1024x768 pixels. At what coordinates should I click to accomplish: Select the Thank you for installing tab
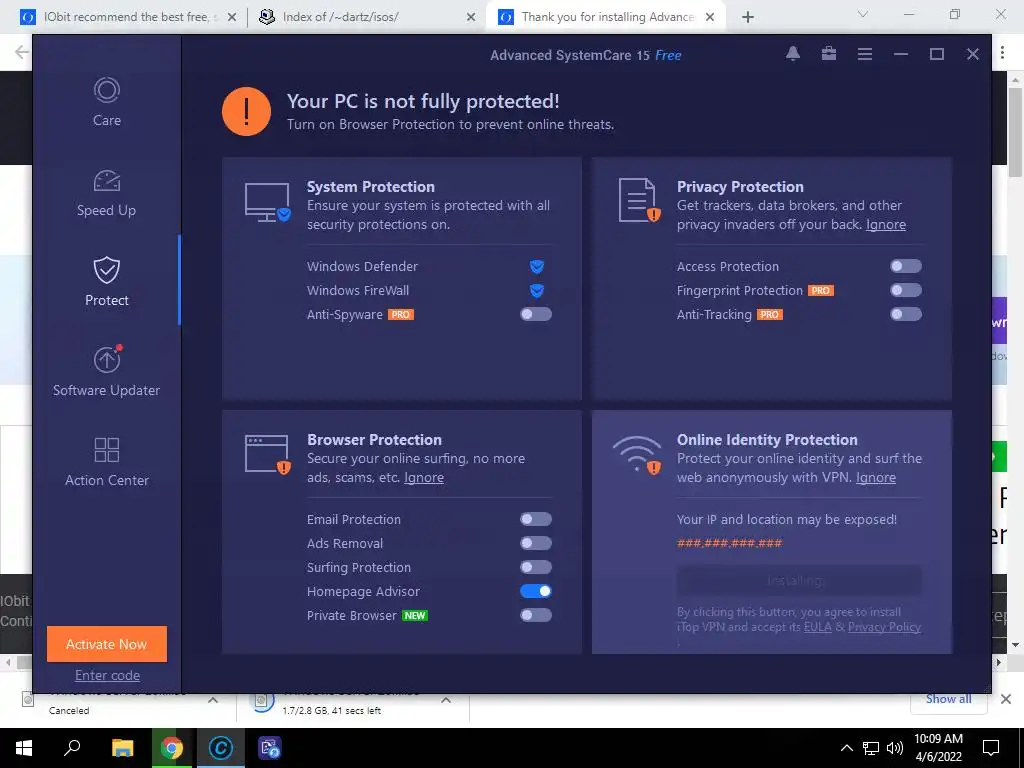coord(606,17)
